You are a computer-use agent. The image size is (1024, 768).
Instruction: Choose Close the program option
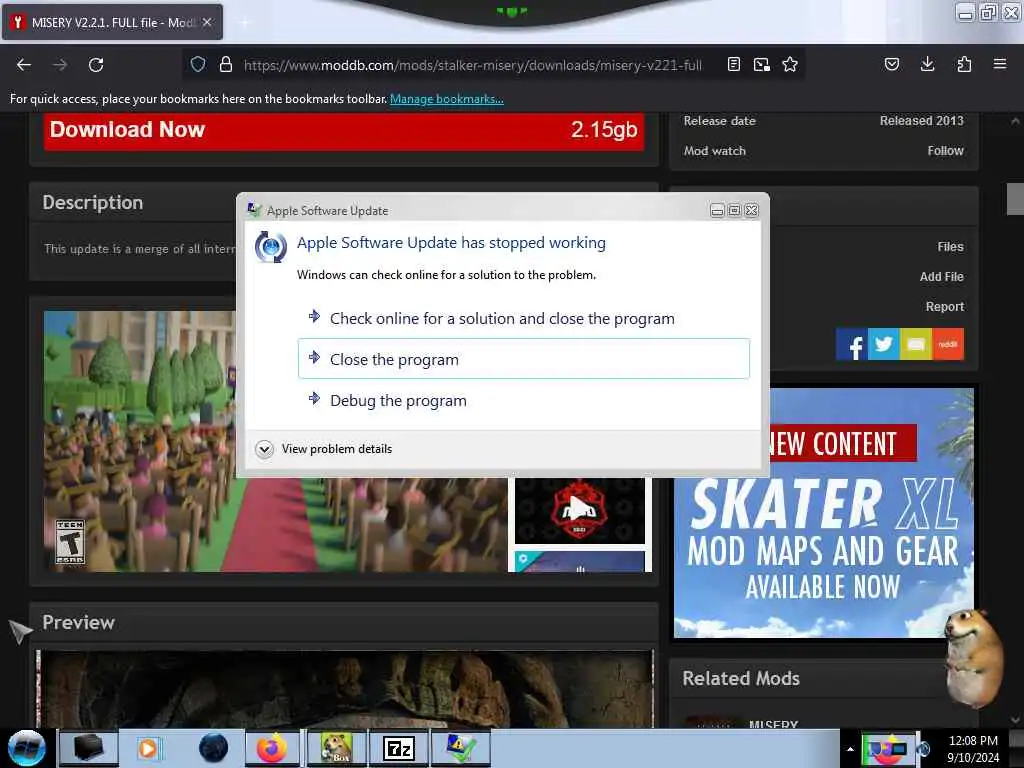click(x=524, y=359)
